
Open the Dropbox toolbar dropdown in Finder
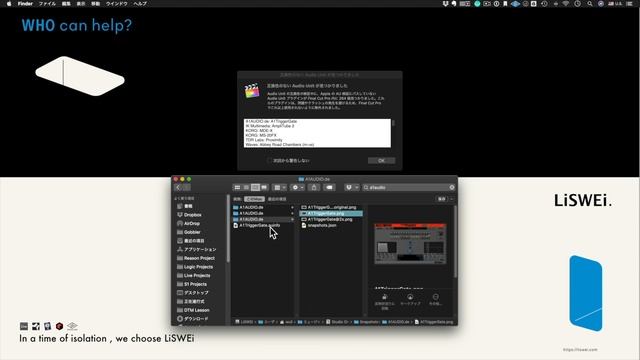[352, 187]
